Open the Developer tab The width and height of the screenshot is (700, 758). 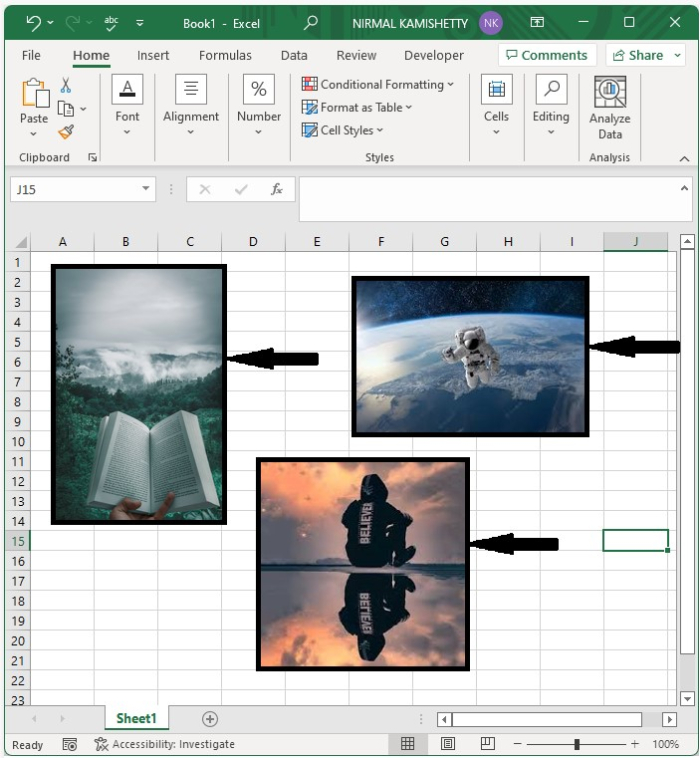click(x=434, y=56)
